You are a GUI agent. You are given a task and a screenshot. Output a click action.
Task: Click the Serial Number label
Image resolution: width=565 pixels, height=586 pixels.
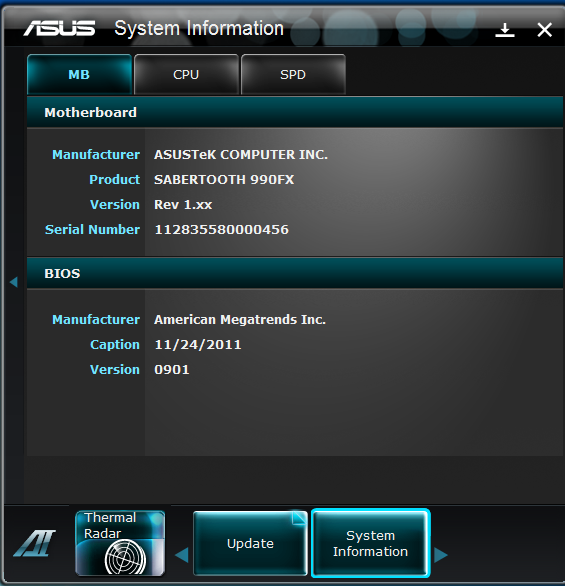pos(92,229)
